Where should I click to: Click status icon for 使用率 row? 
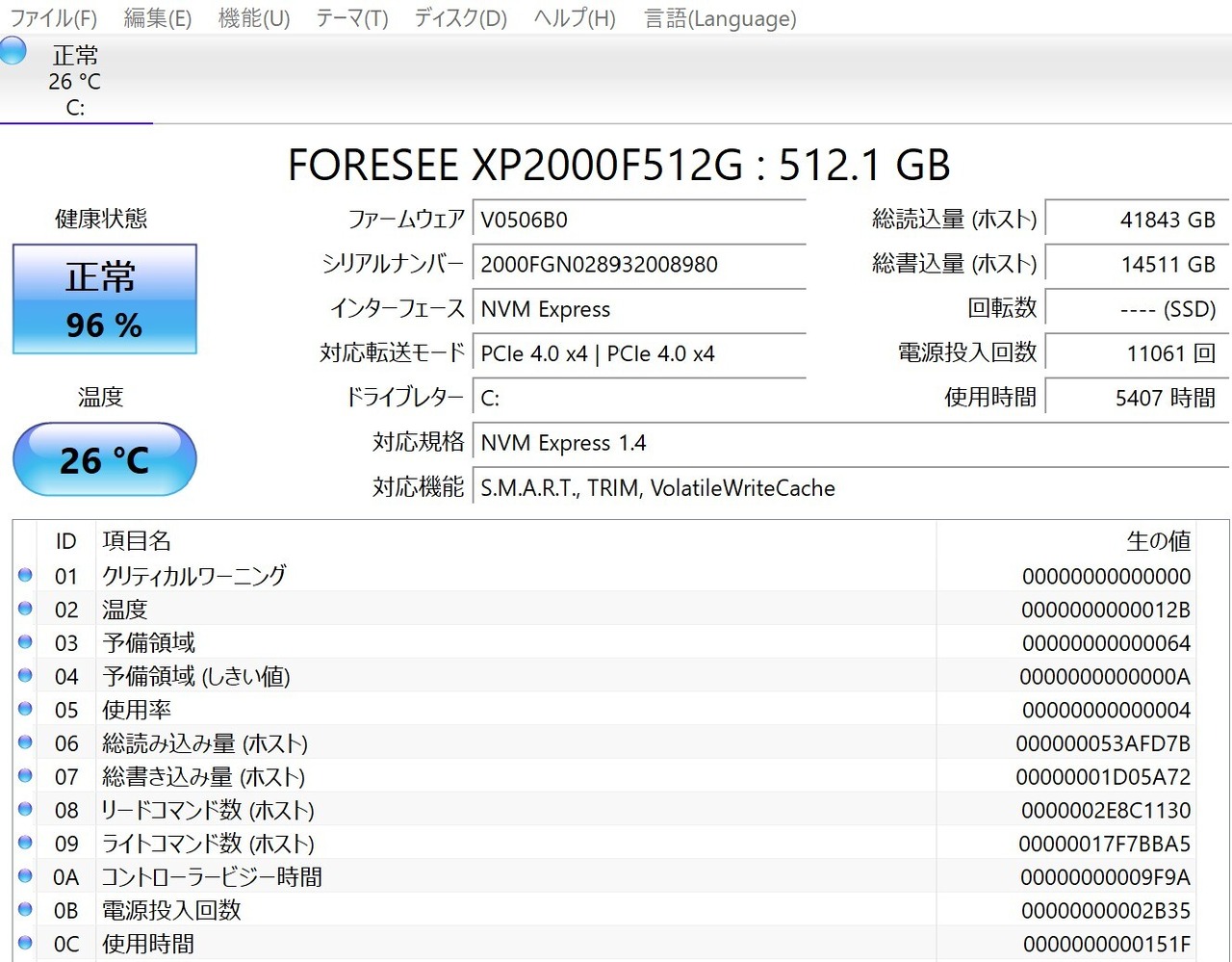point(25,710)
